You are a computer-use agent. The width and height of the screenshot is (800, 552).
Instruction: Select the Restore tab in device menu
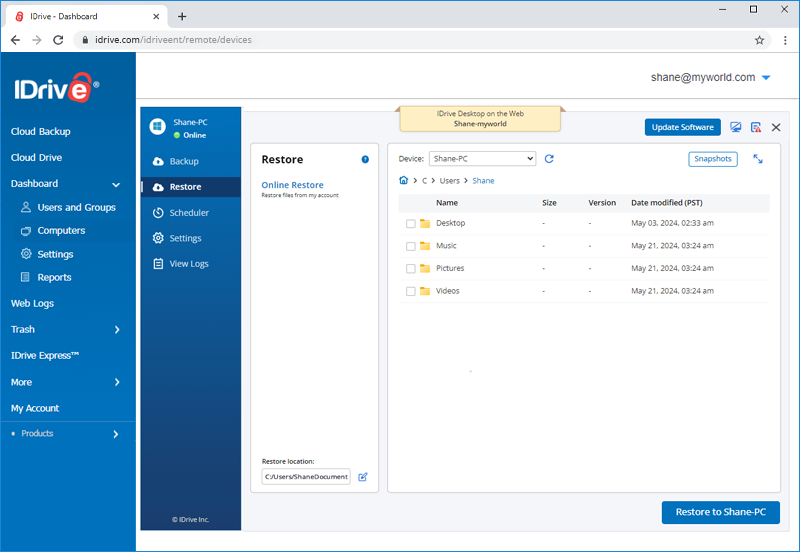pyautogui.click(x=191, y=187)
